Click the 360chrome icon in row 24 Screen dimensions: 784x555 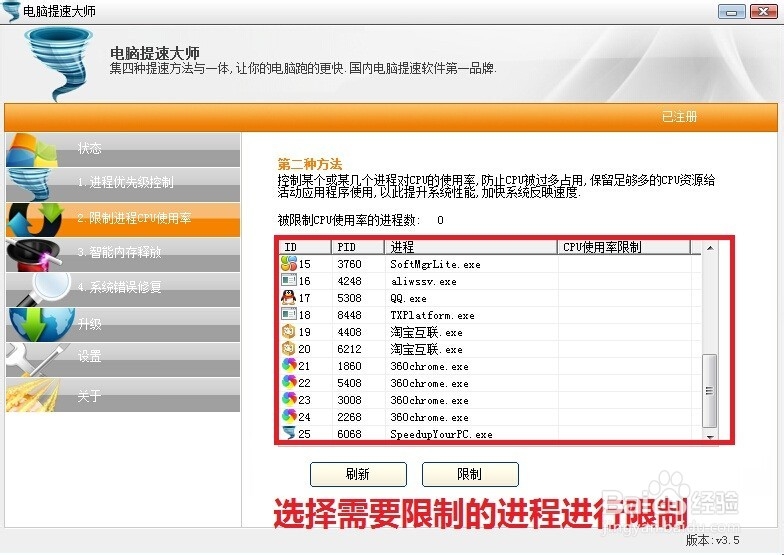(289, 416)
